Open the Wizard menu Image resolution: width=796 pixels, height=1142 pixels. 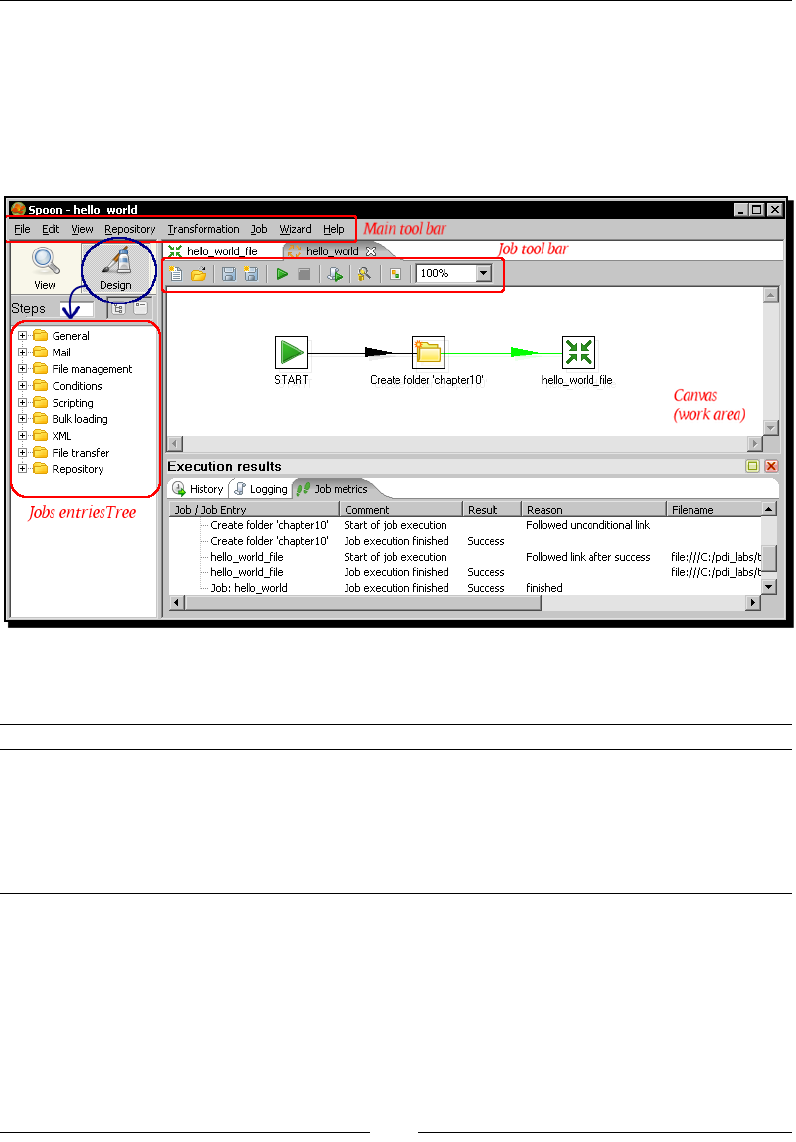point(295,229)
